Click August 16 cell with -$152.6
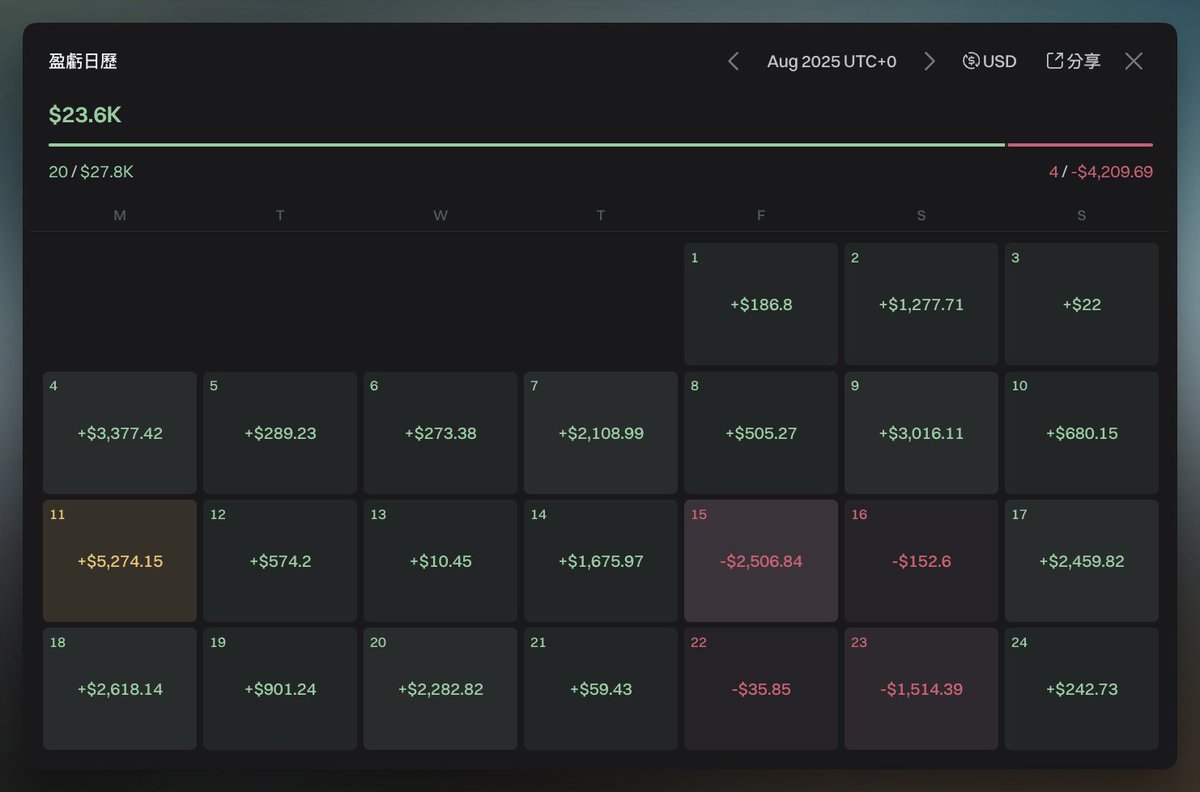 921,561
